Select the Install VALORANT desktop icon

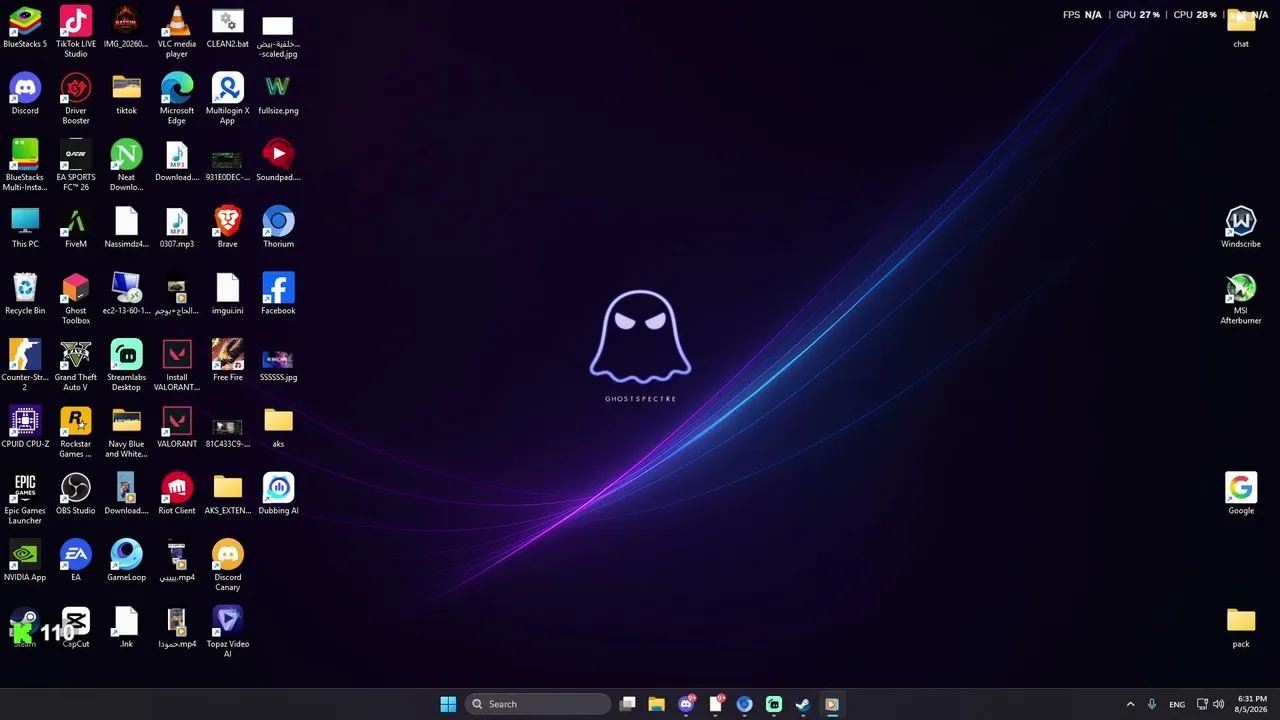click(x=177, y=366)
